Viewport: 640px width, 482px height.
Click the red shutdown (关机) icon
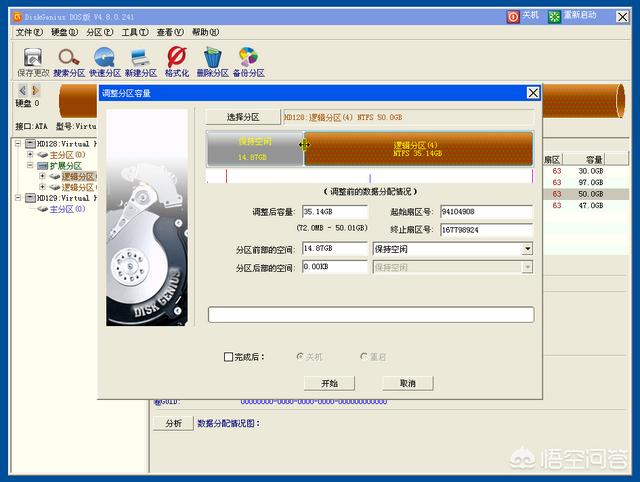point(513,17)
